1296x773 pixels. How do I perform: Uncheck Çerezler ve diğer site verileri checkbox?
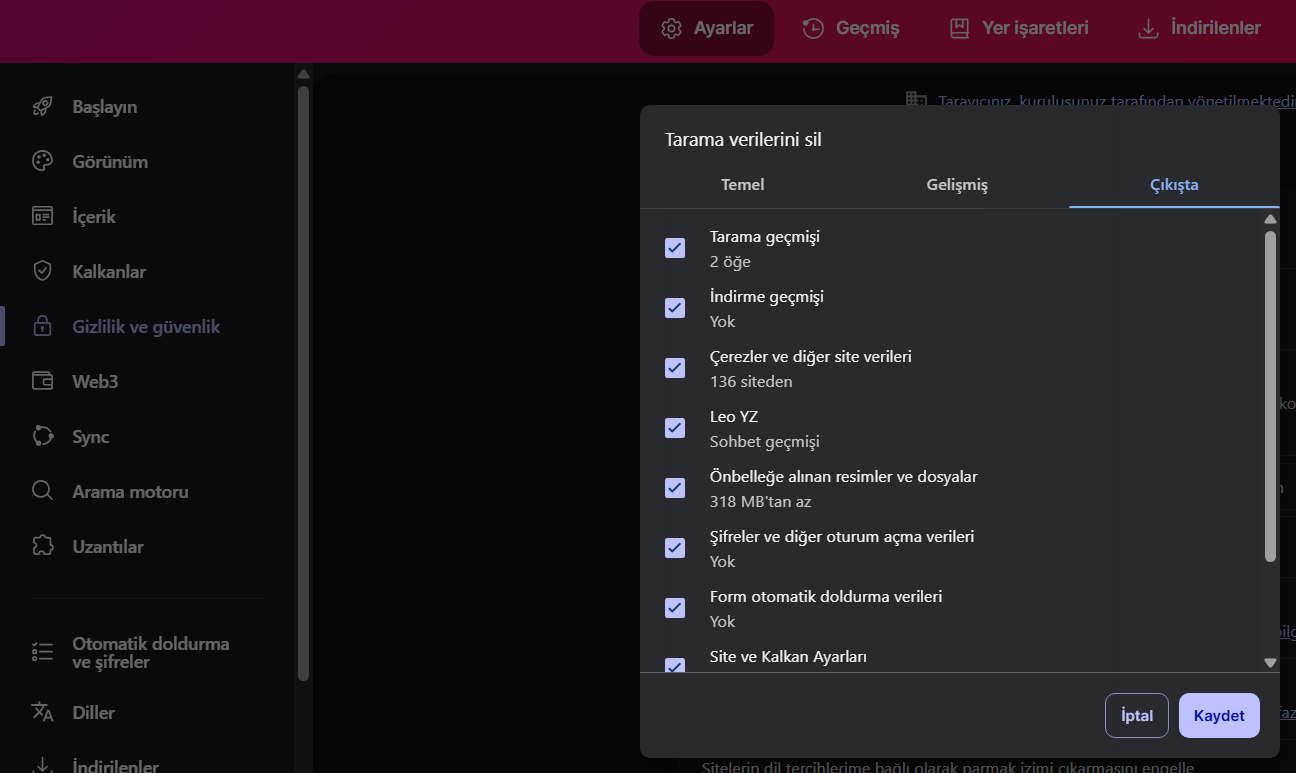[x=675, y=368]
